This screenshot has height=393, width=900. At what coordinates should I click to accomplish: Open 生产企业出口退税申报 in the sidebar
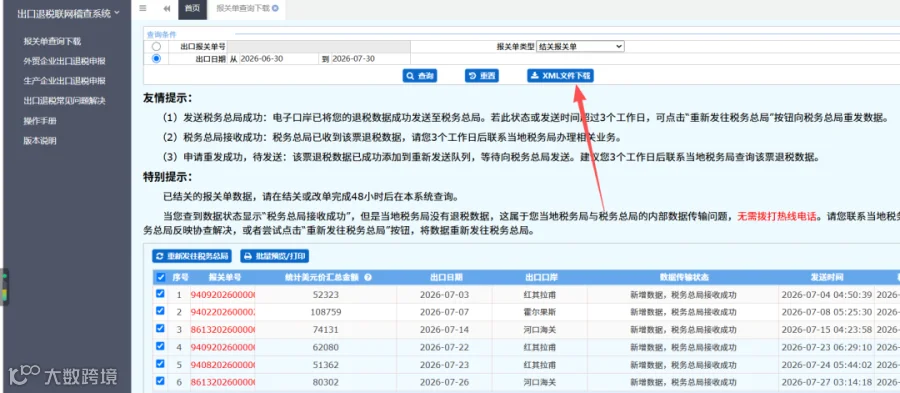tap(64, 81)
